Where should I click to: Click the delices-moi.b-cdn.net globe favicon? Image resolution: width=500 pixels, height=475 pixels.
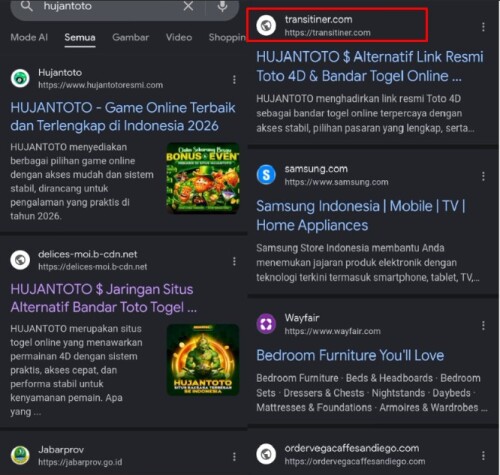(20, 260)
